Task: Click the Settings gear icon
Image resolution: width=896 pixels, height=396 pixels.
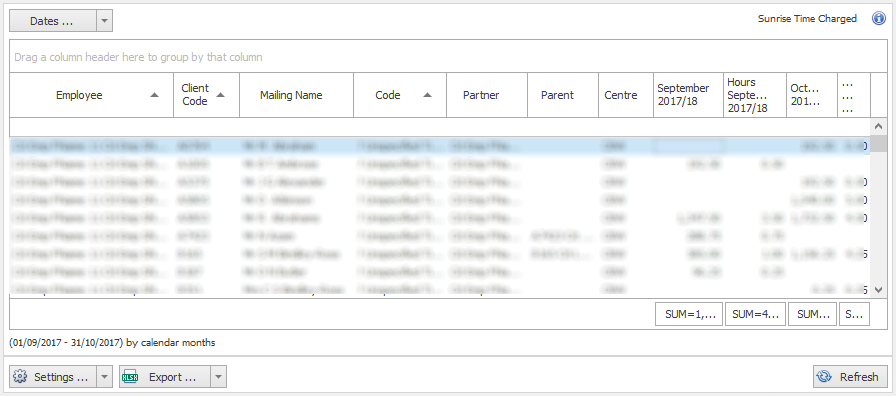Action: point(20,377)
